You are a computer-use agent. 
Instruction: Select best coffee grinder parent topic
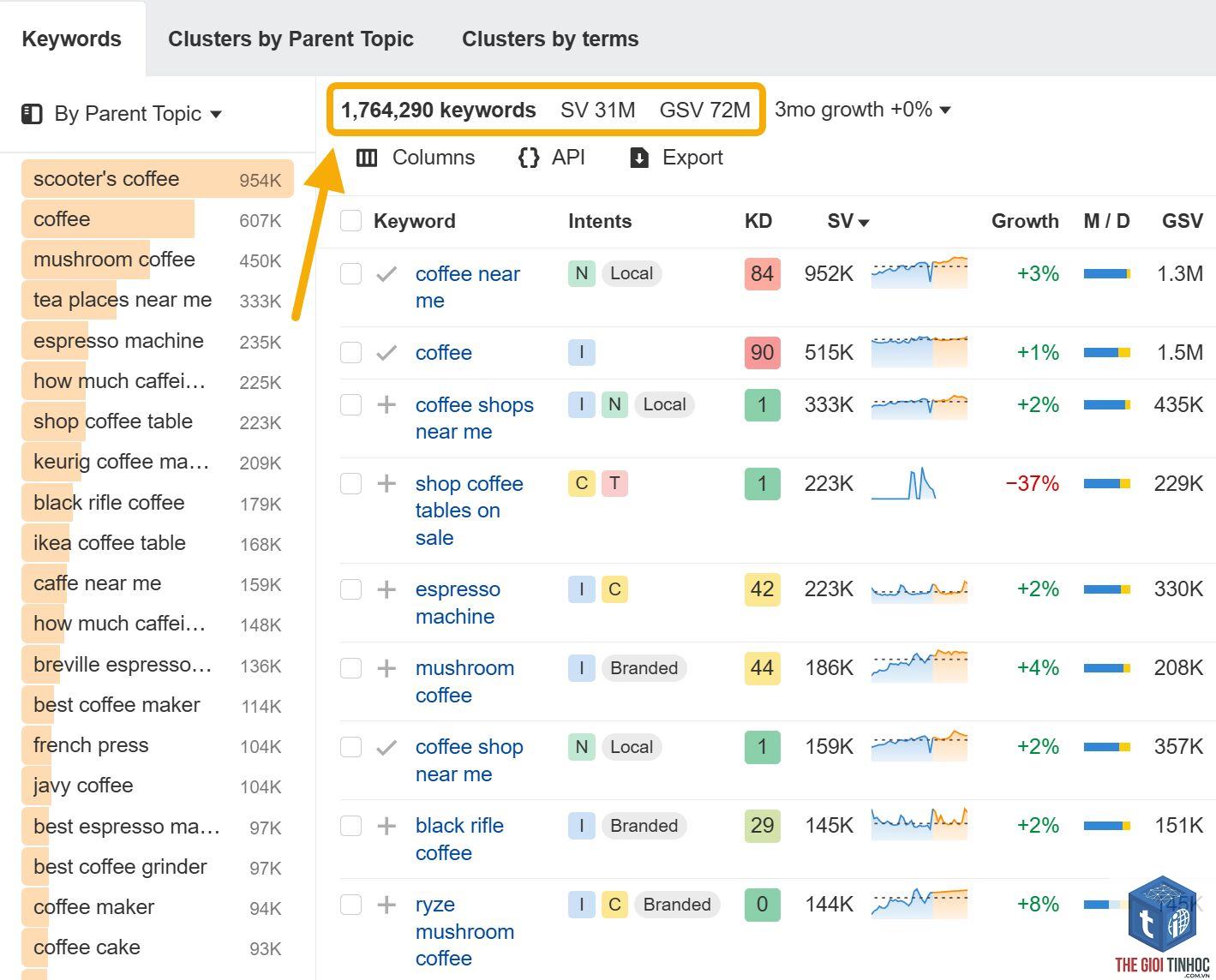(158, 867)
